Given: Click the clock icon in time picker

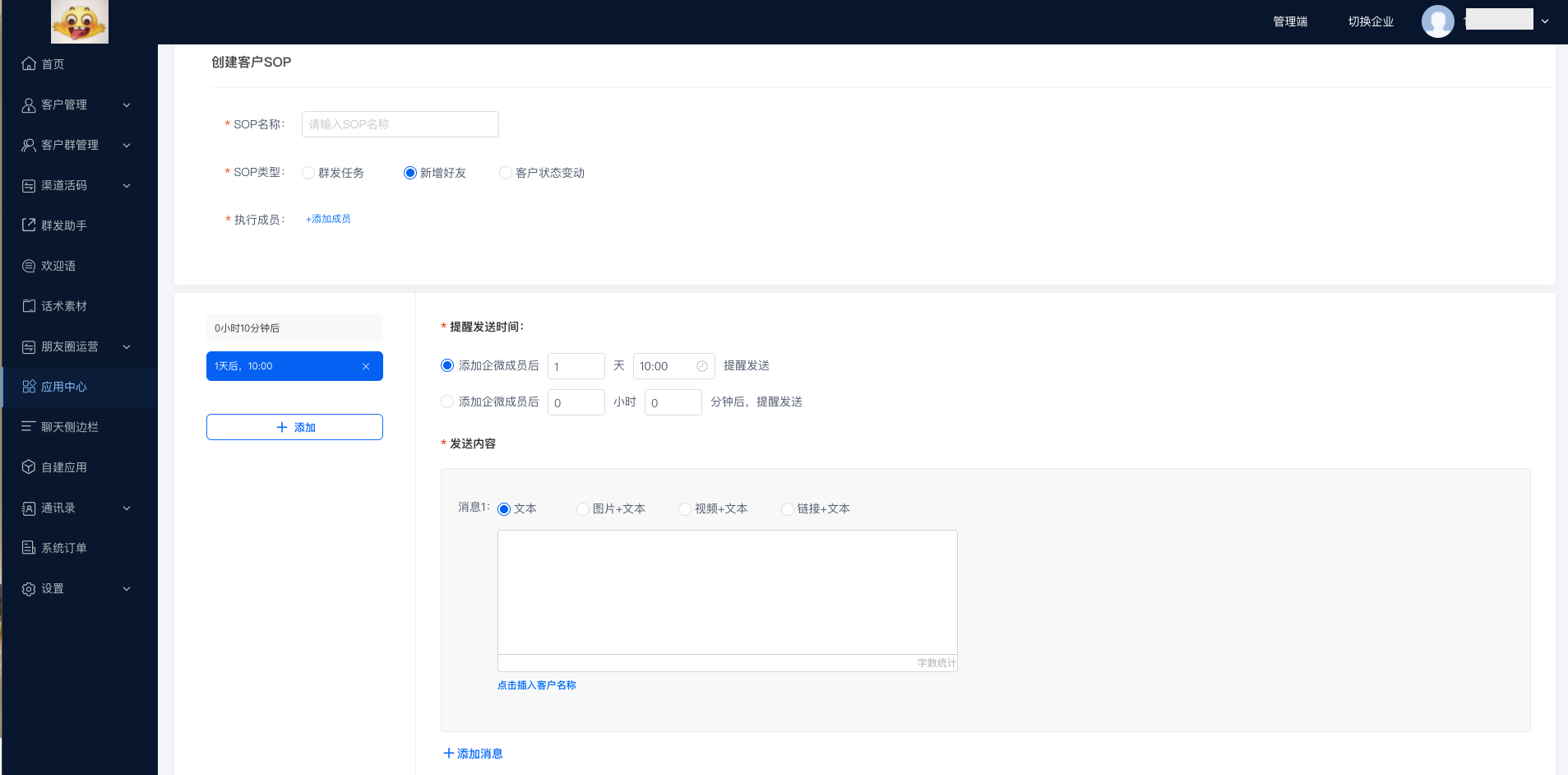Looking at the screenshot, I should point(702,366).
